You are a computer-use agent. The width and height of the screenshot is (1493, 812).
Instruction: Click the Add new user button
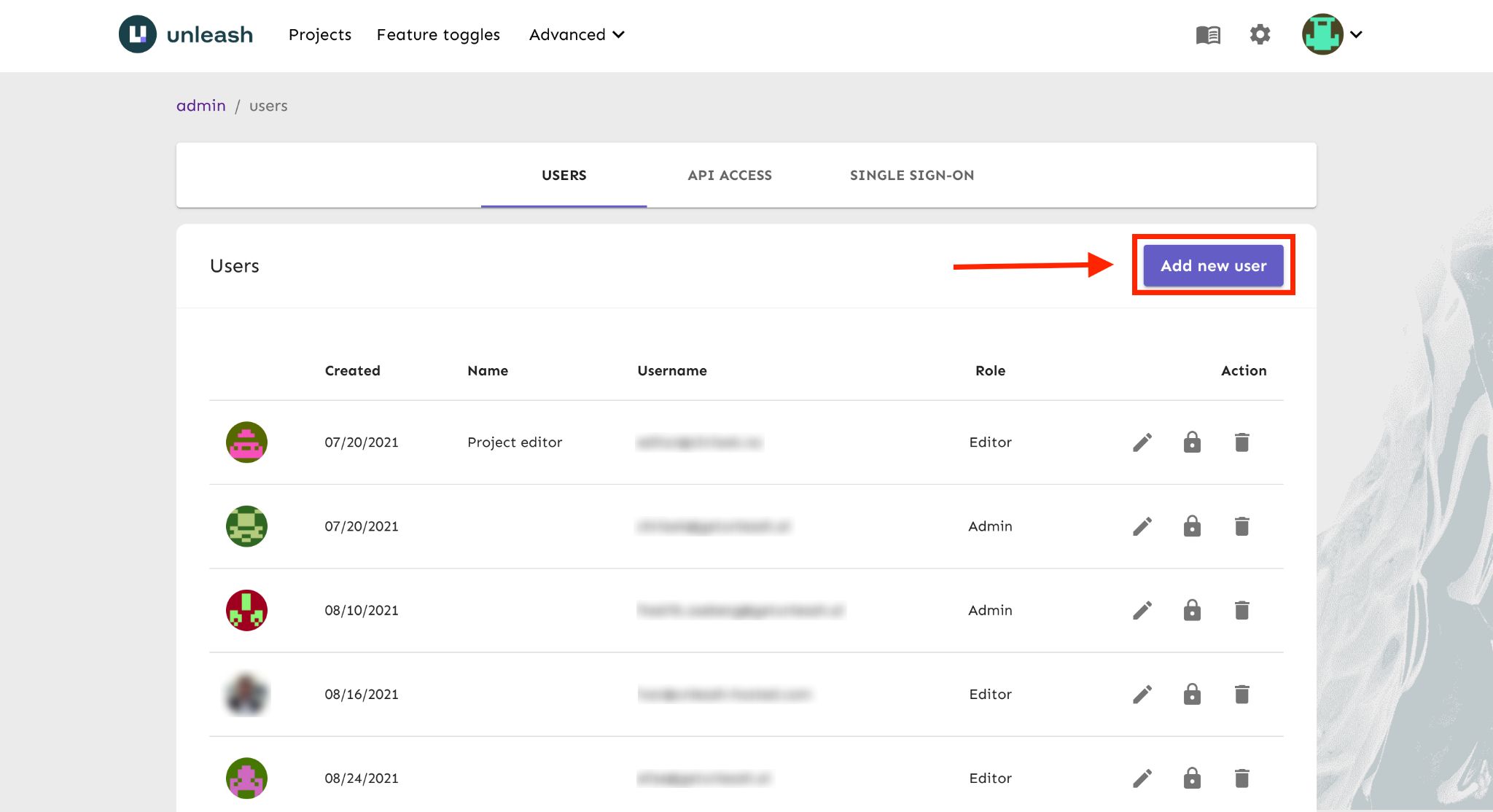(1213, 265)
